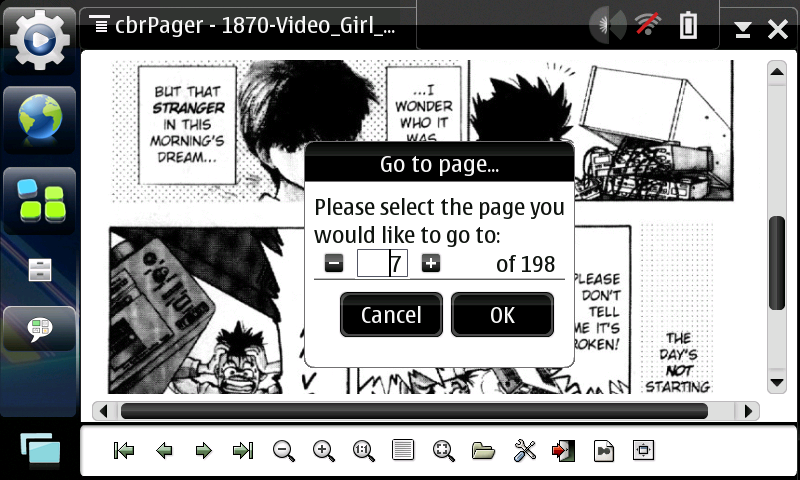Click the document page icon in the toolbar
The width and height of the screenshot is (800, 480).
click(604, 451)
